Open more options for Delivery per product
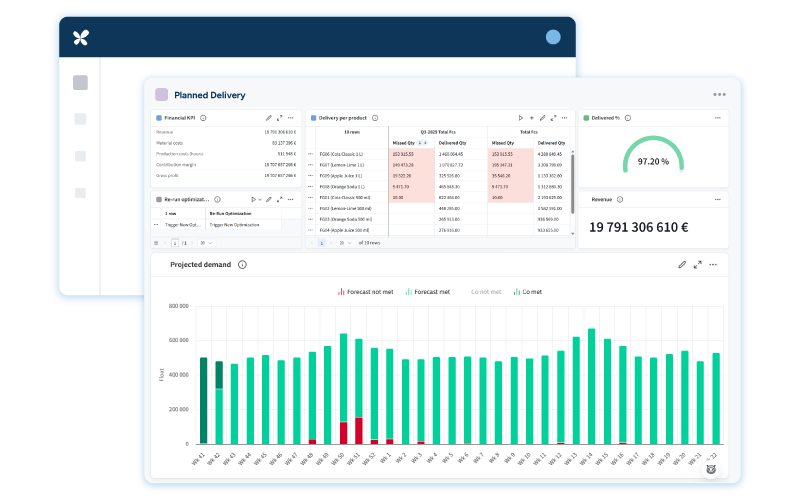Screen dimensions: 800x500 click(564, 118)
